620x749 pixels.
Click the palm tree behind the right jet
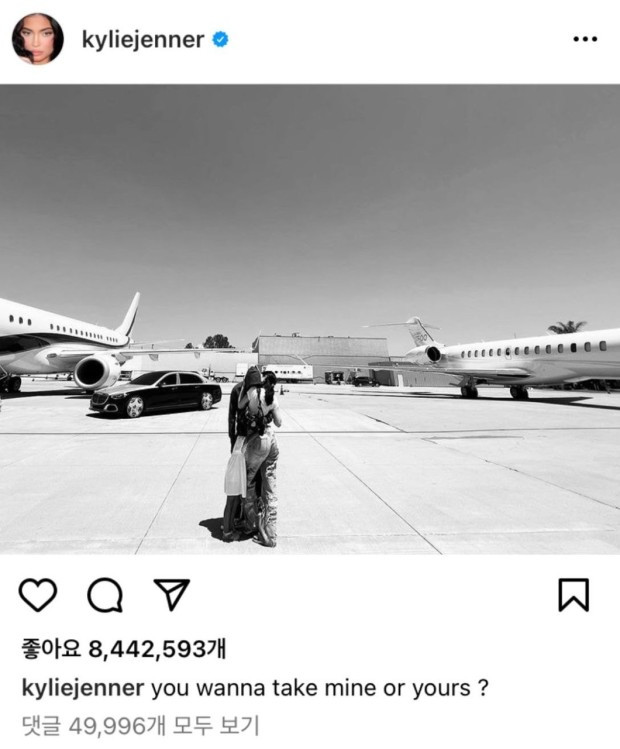tap(567, 327)
